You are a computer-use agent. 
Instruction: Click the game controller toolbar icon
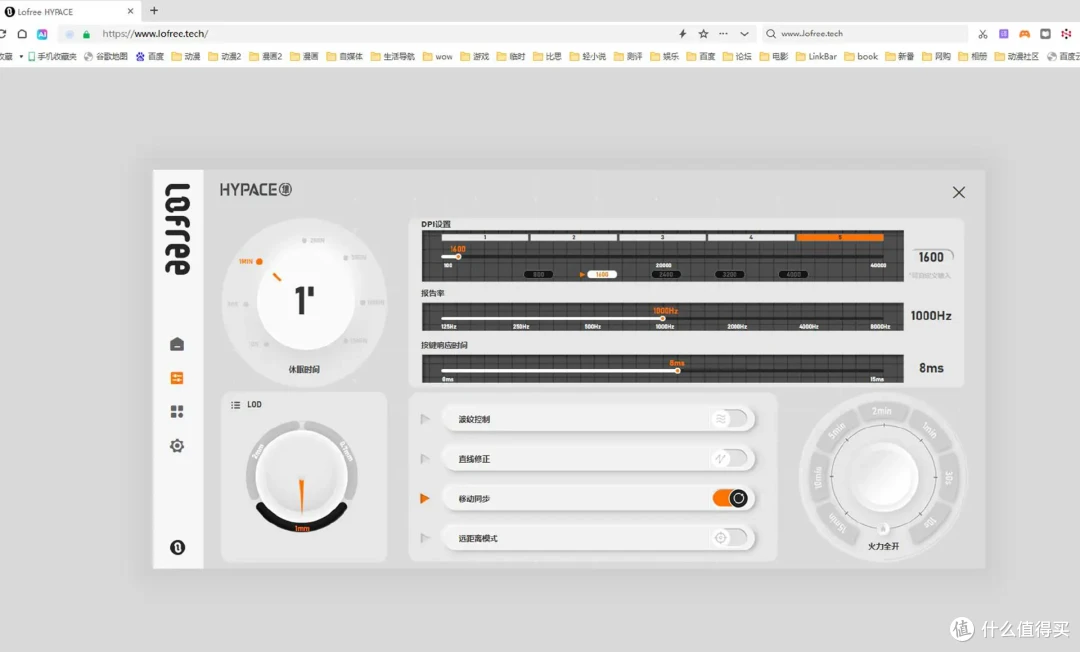(x=1025, y=34)
